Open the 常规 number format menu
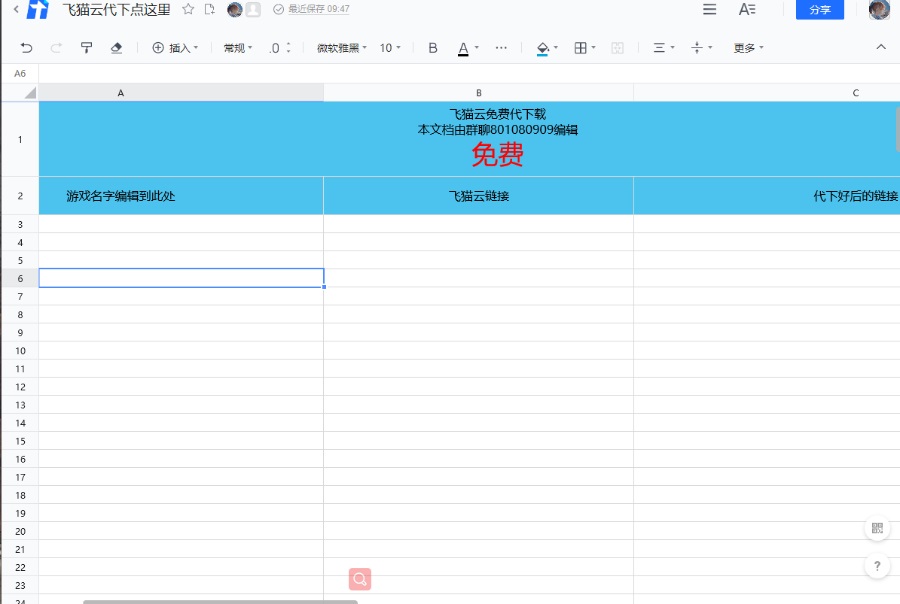This screenshot has height=604, width=900. click(238, 48)
